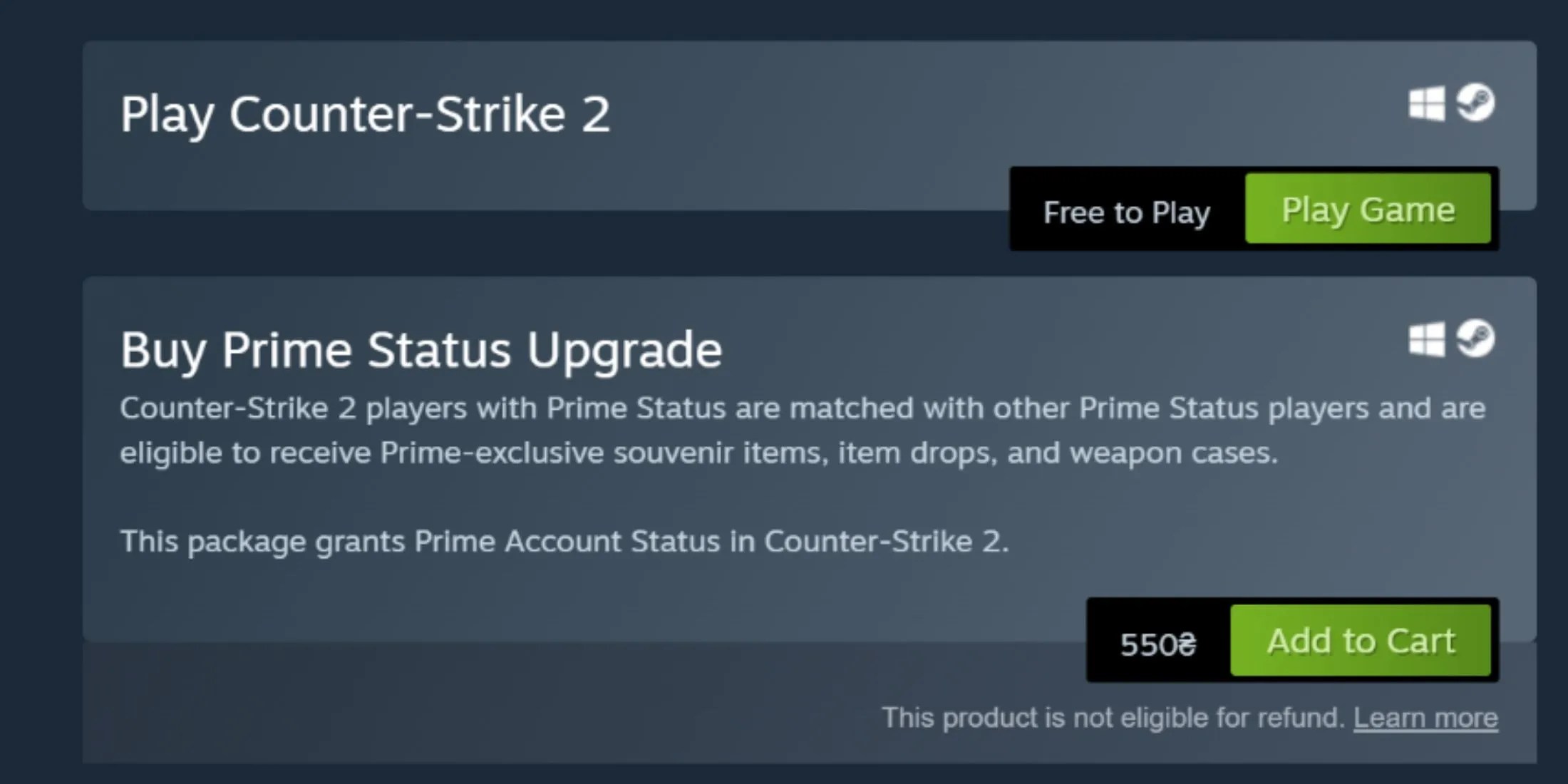Image resolution: width=1568 pixels, height=784 pixels.
Task: Click the Steam icon in the Prime Status Upgrade panel
Action: point(1475,339)
